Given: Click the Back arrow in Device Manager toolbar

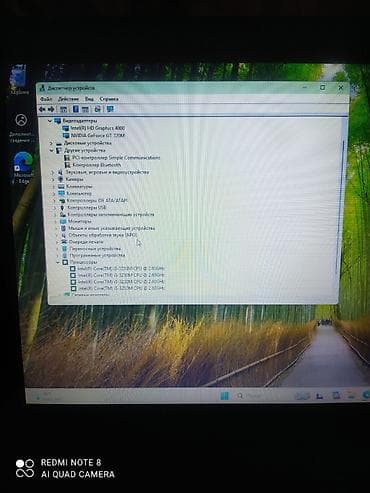Looking at the screenshot, I should point(42,109).
